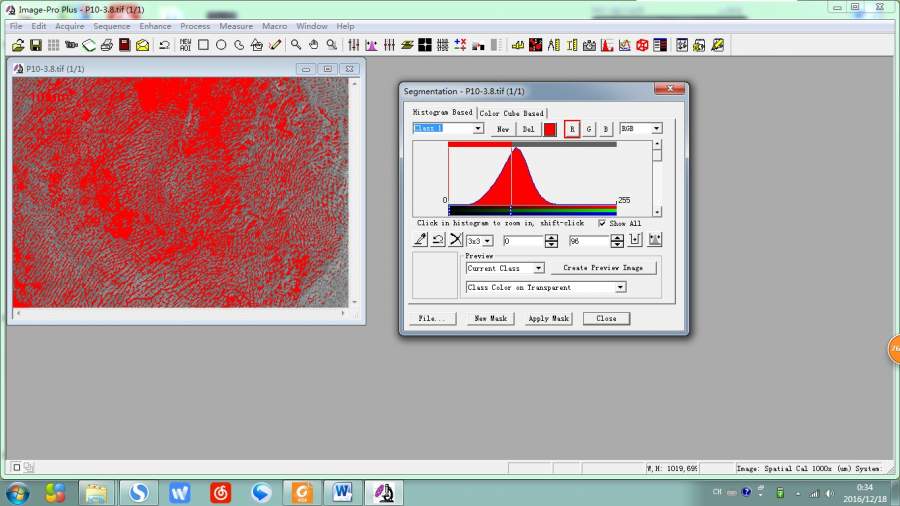Open the Class Color on Transparent dropdown
900x506 pixels.
coord(620,288)
